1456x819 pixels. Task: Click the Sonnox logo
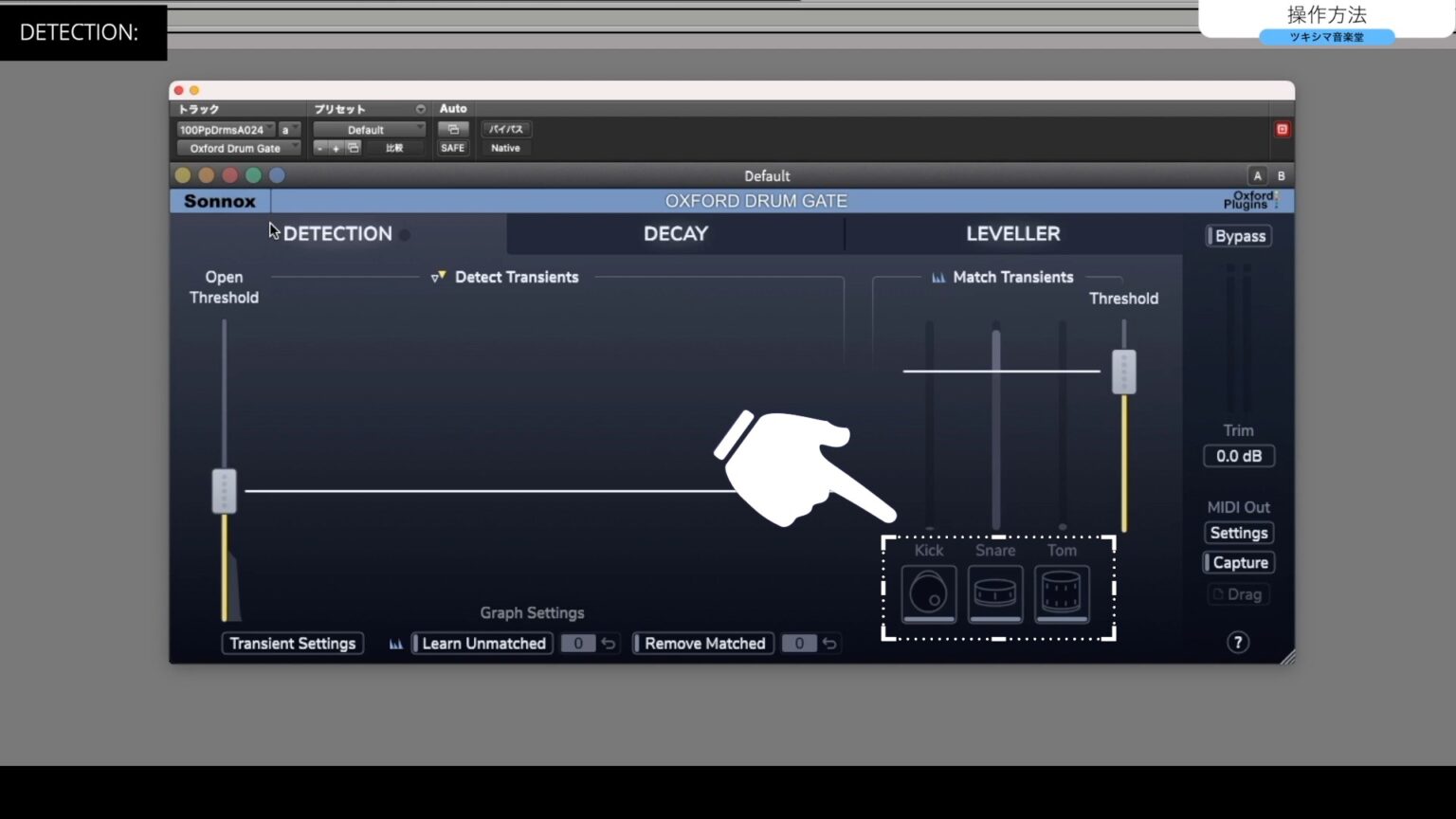(x=219, y=200)
